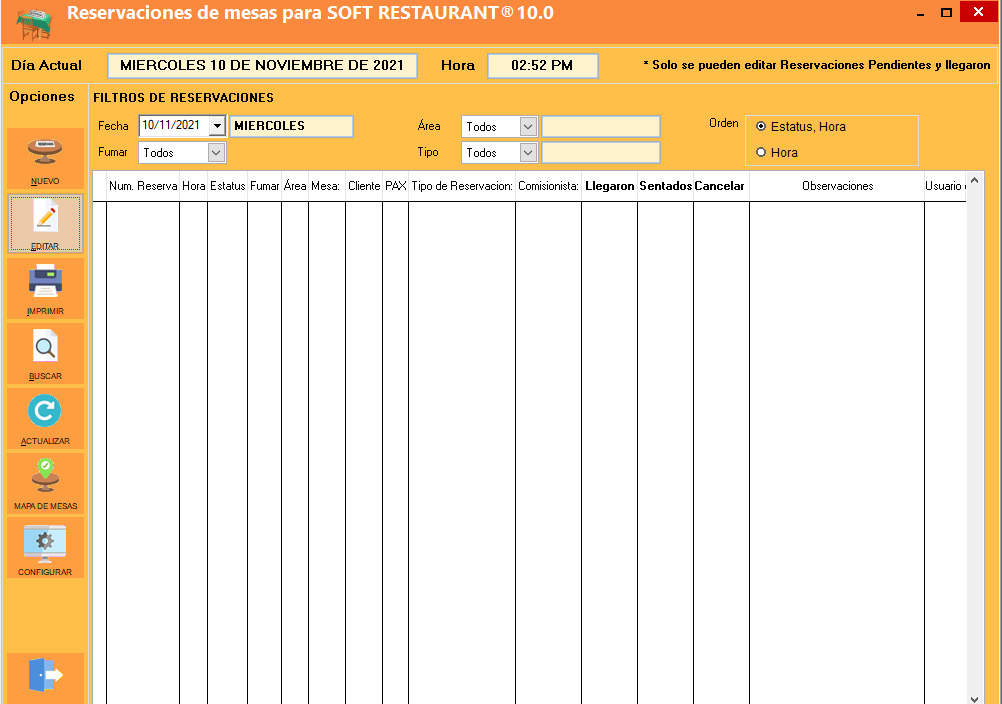Screen dimensions: 1002x704
Task: Click the Comisionista column header
Action: click(x=548, y=186)
